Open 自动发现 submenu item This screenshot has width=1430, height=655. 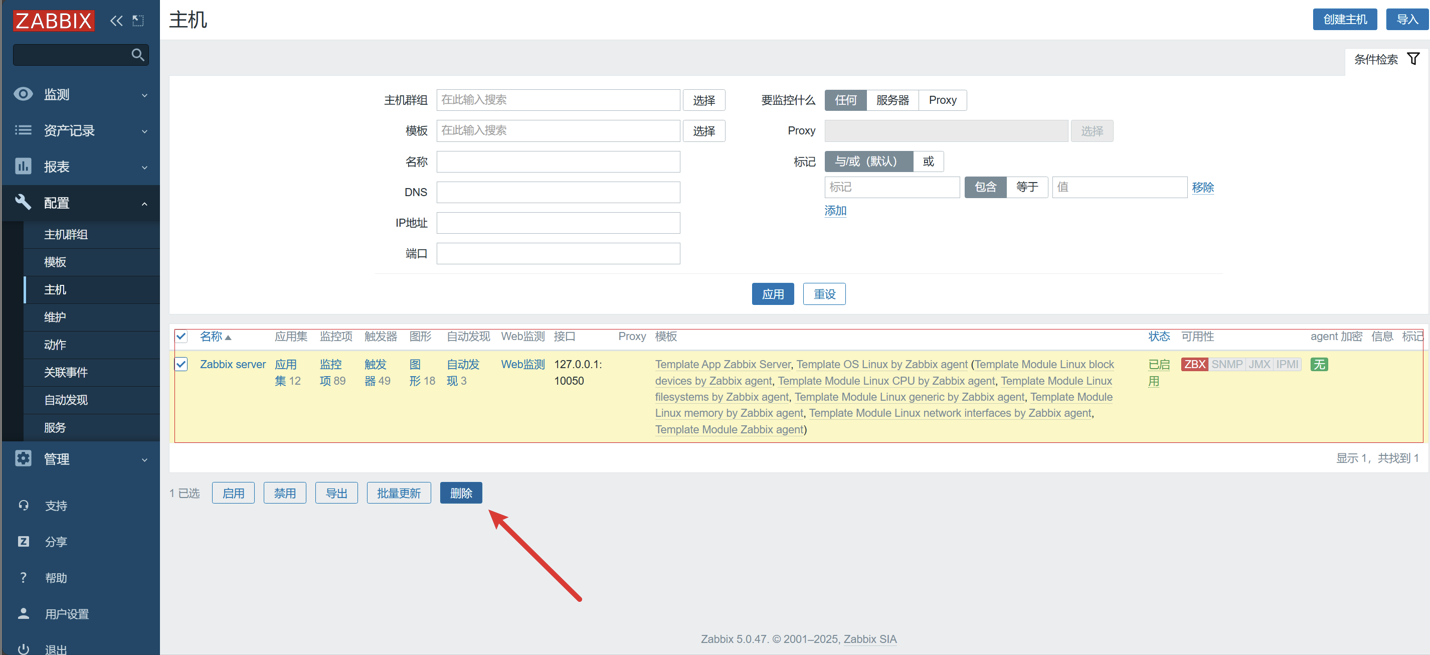tap(66, 400)
